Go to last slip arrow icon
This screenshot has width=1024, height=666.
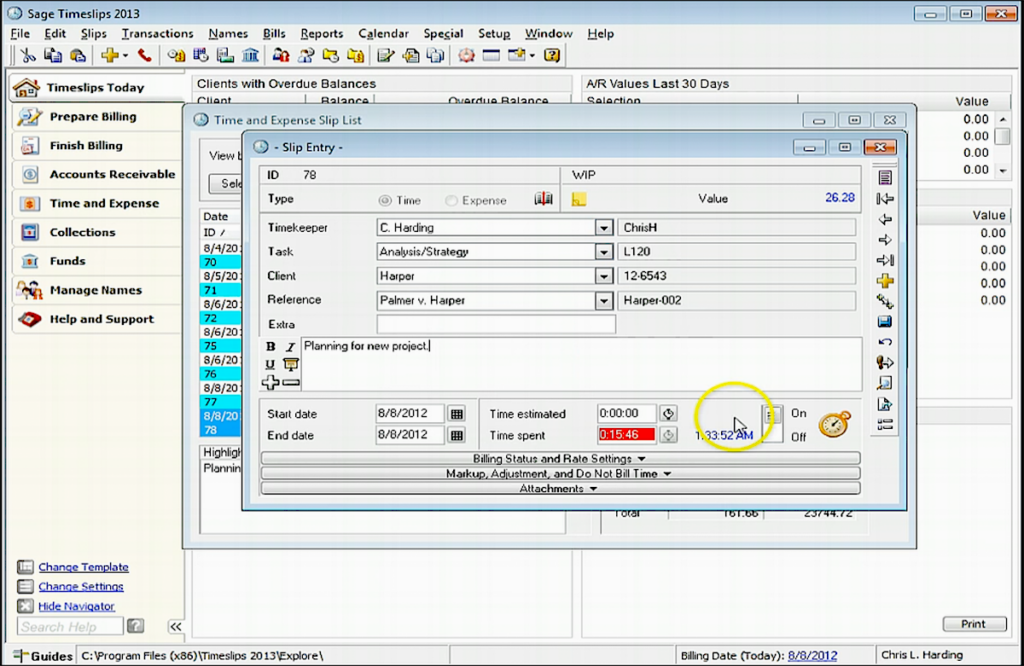pyautogui.click(x=885, y=261)
